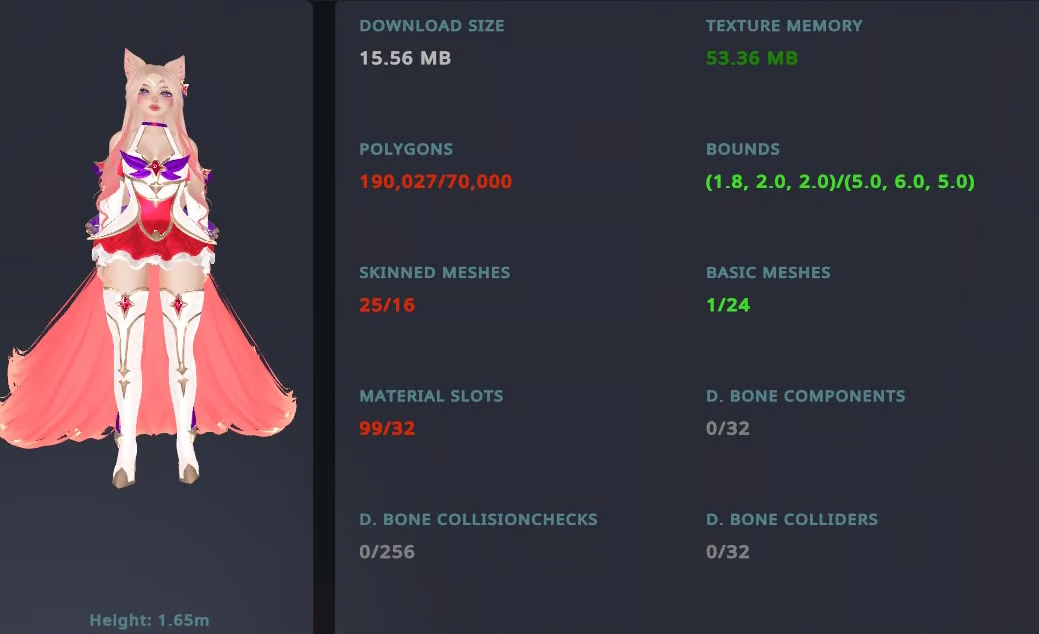Click the BASIC MESHES label
The width and height of the screenshot is (1039, 634).
(768, 272)
